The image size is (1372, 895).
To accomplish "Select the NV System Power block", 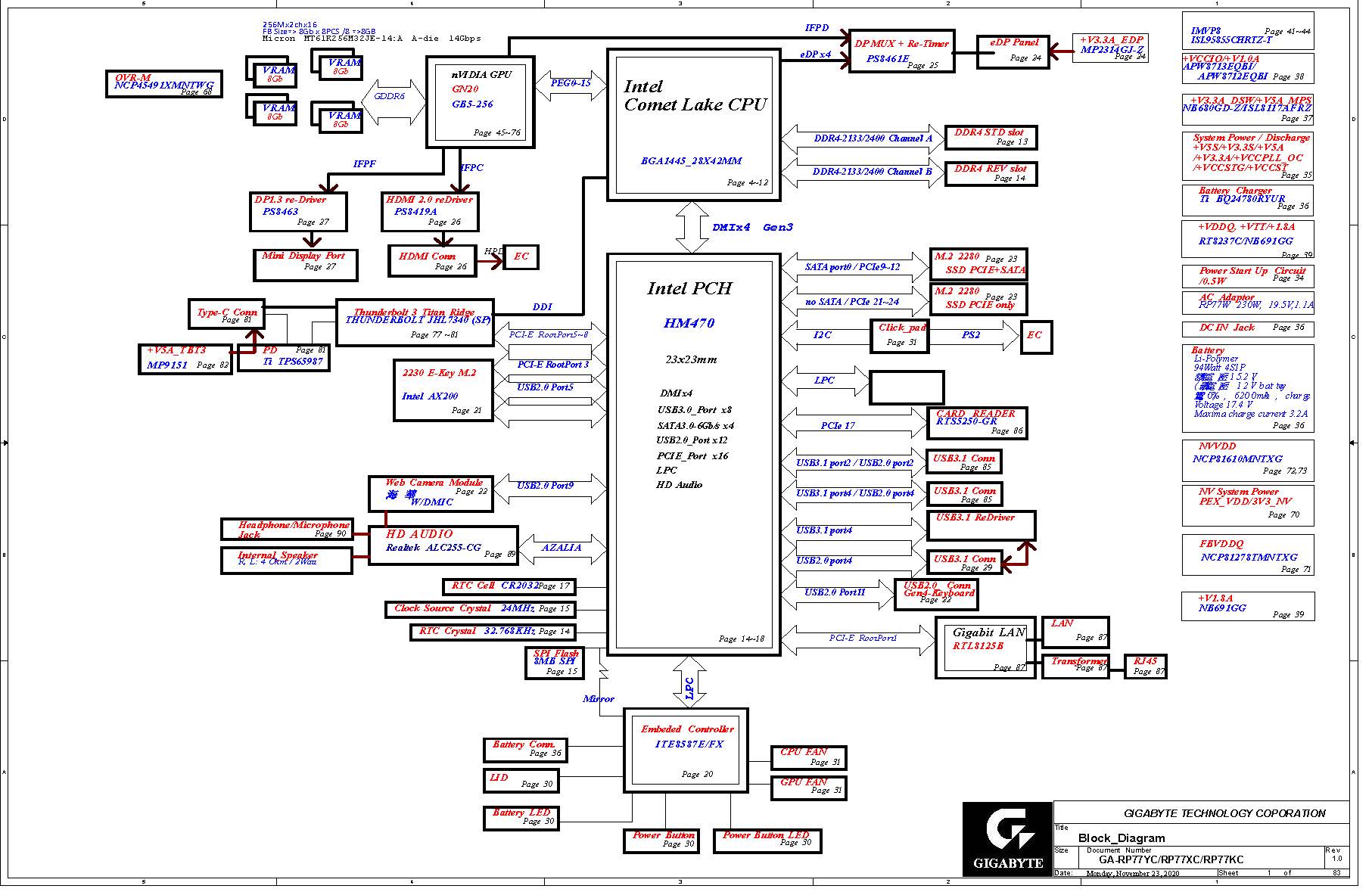I will tap(1248, 505).
